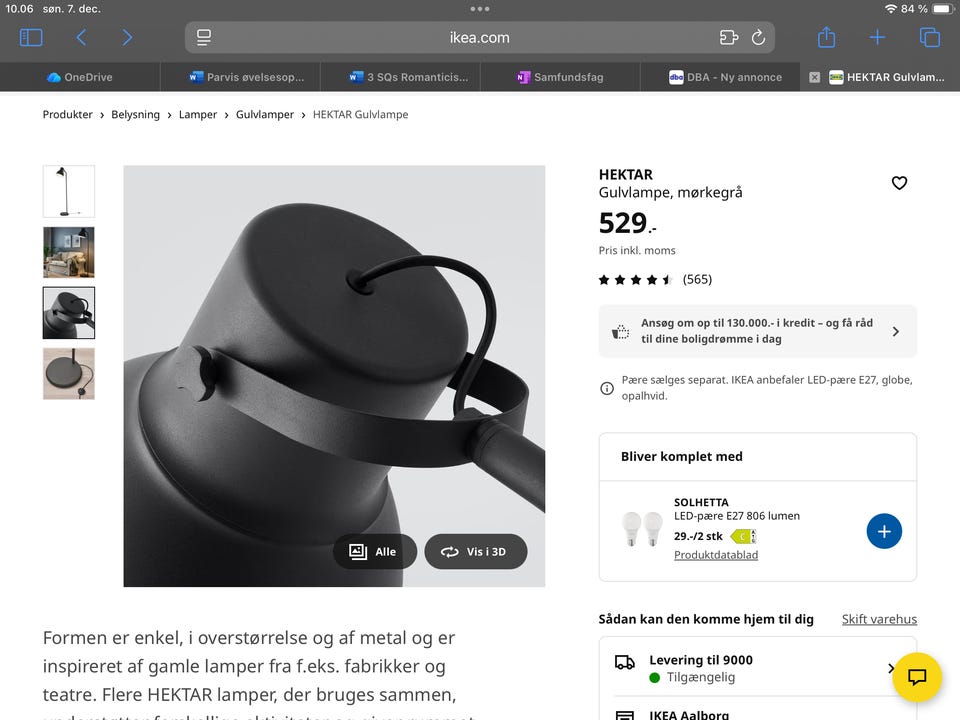960x720 pixels.
Task: Open the Produkter breadcrumb
Action: 67,114
